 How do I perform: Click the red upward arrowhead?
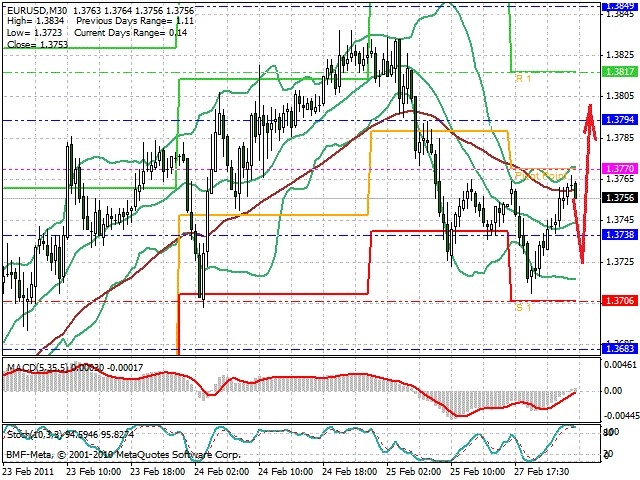[x=589, y=118]
